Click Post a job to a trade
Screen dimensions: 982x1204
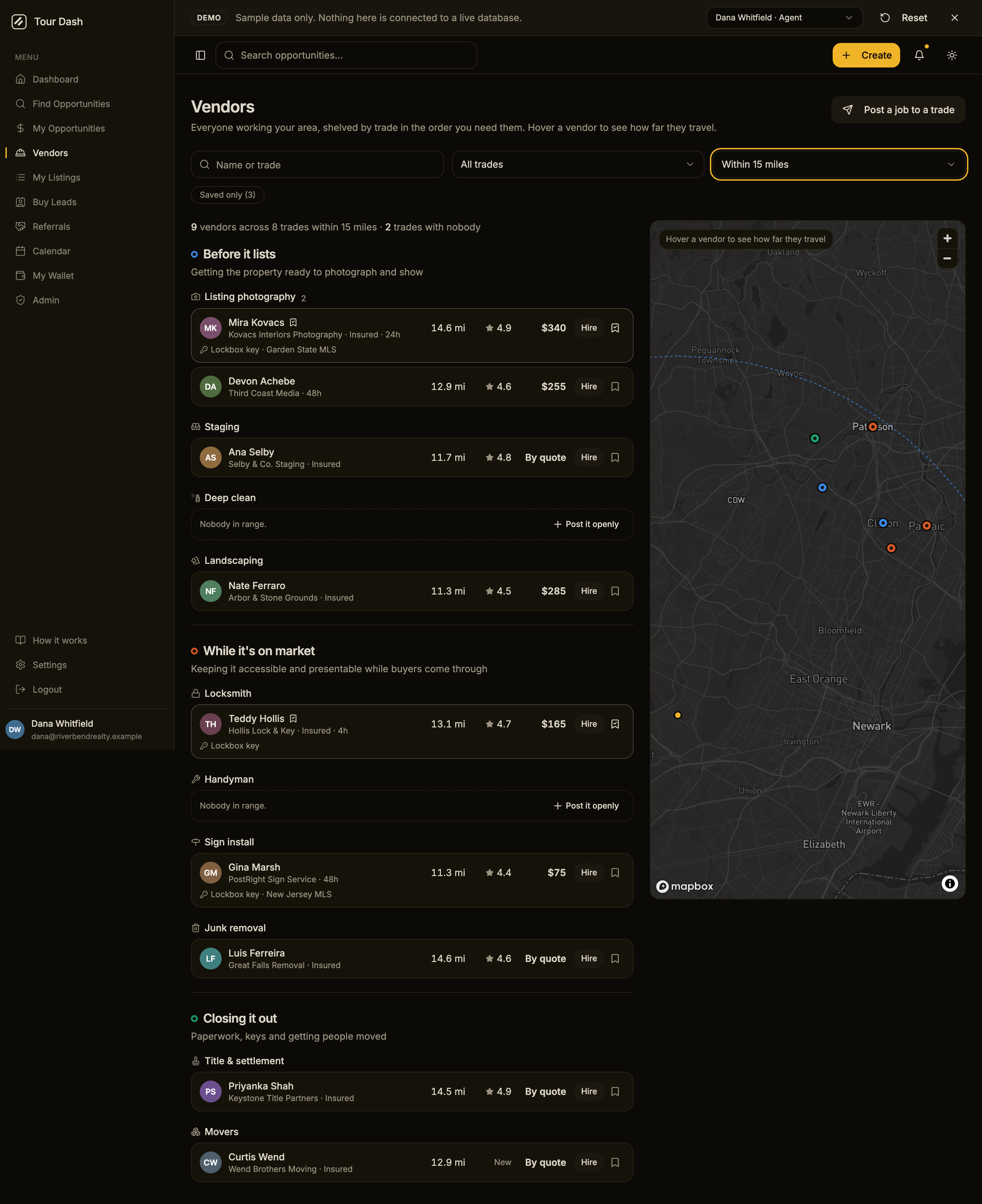(898, 110)
